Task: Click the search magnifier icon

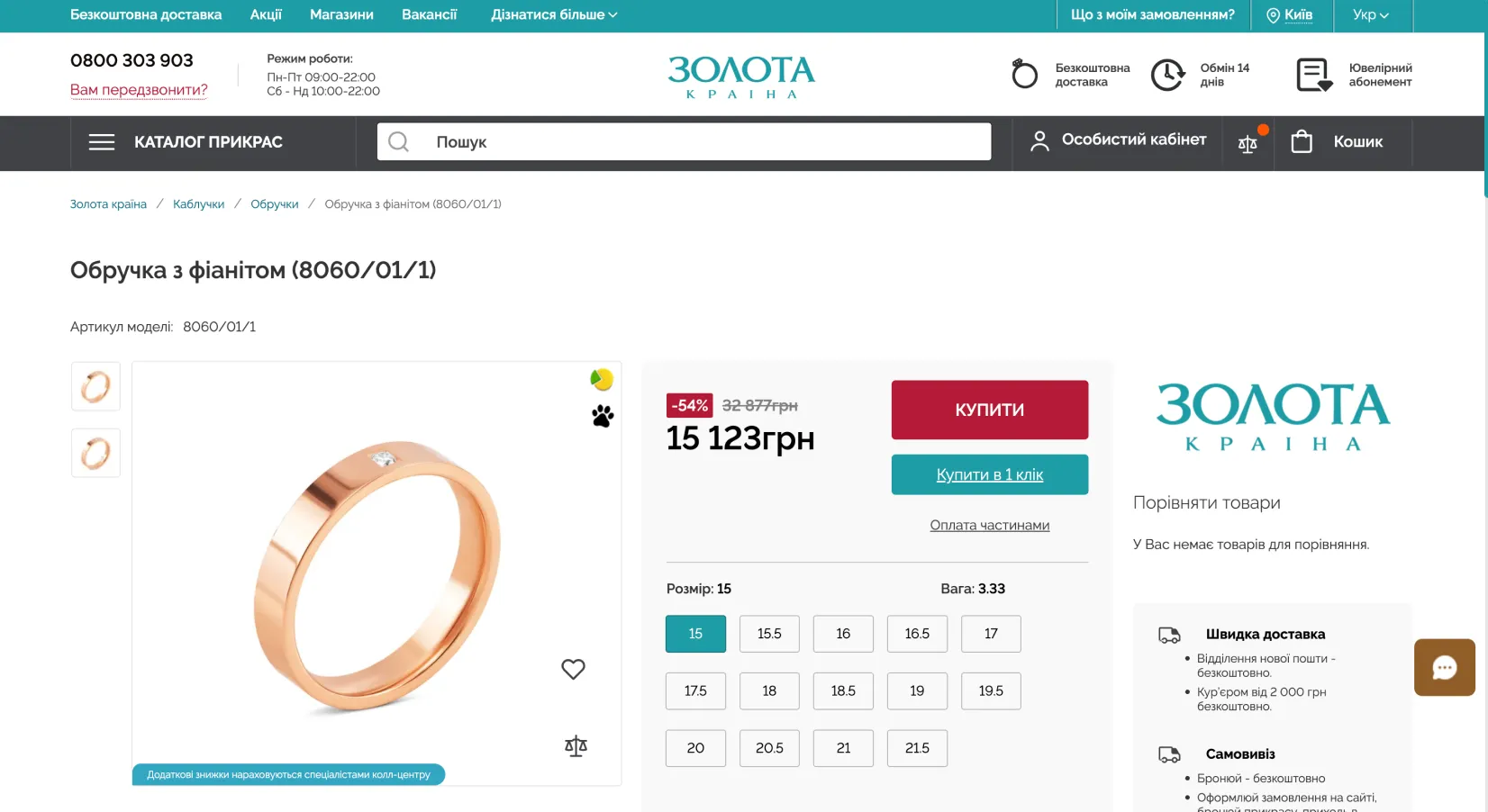Action: (x=398, y=141)
